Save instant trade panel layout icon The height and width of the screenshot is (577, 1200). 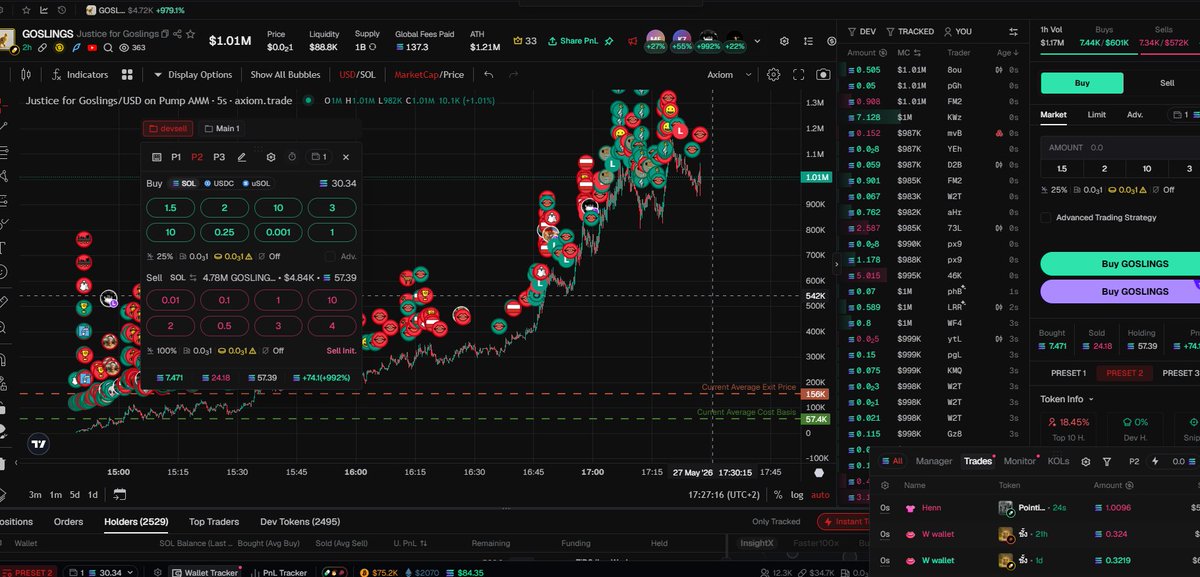tap(157, 157)
